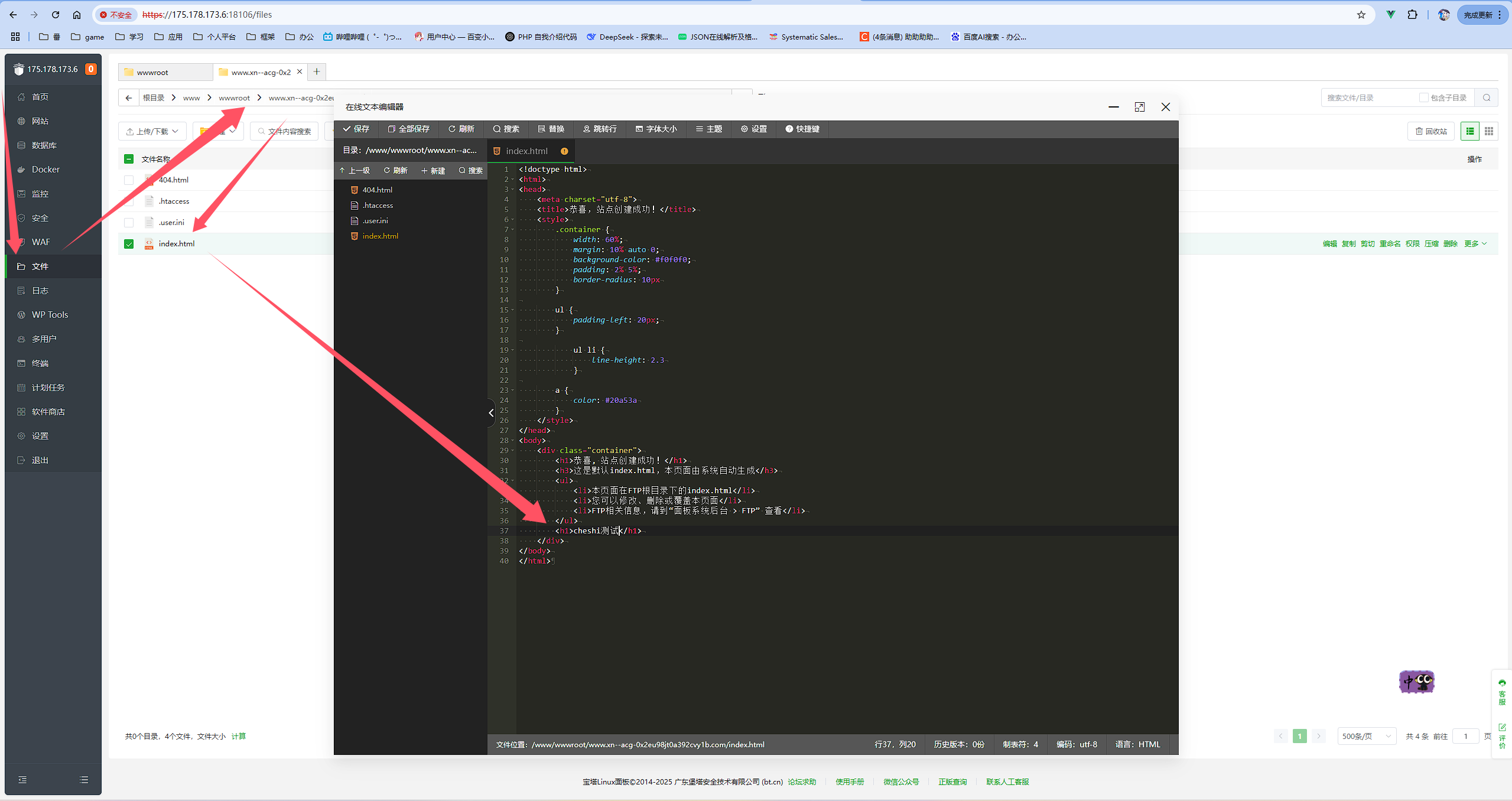Image resolution: width=1512 pixels, height=801 pixels.
Task: Open the Go to Line tool
Action: click(599, 129)
